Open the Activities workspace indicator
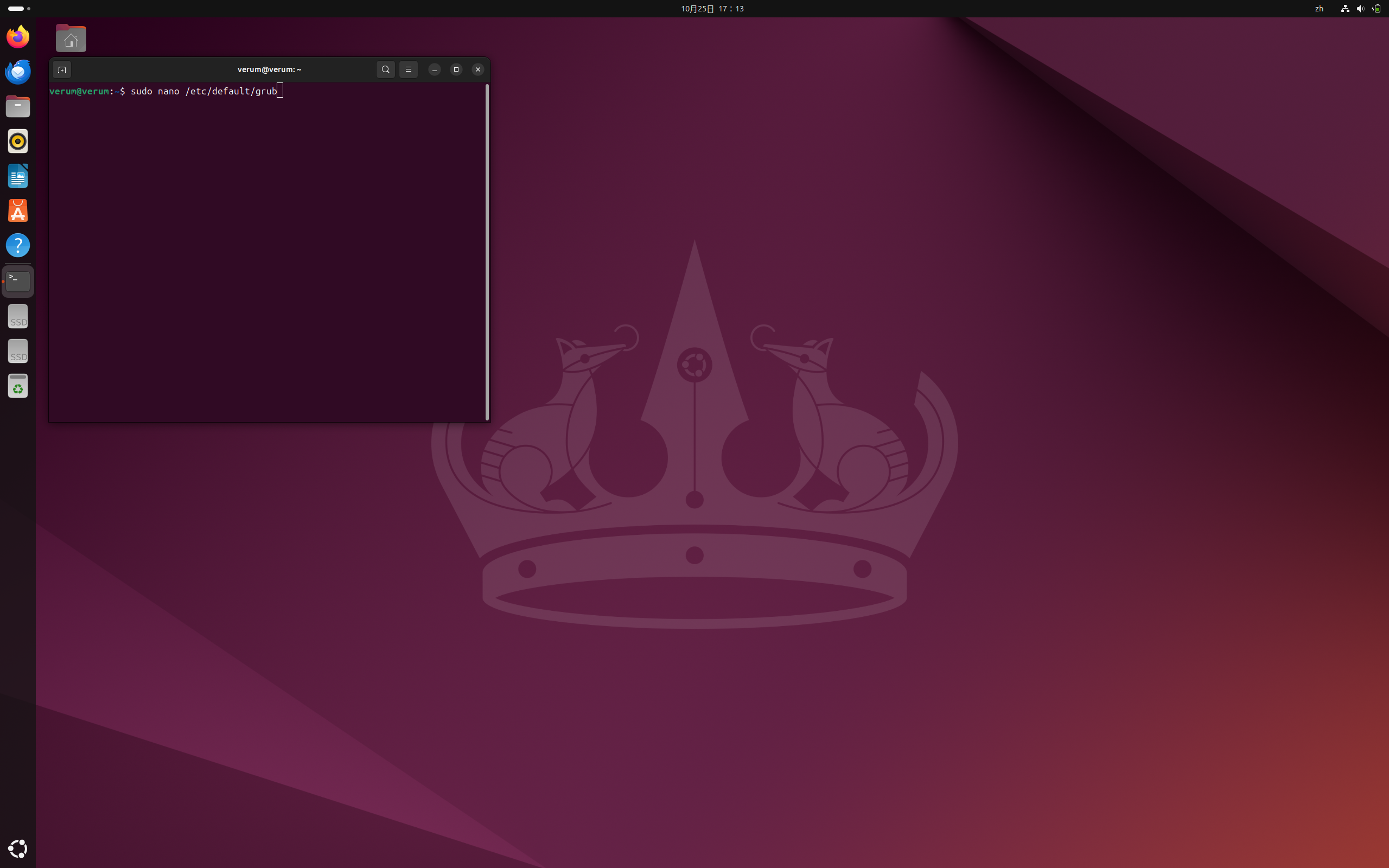The image size is (1389, 868). click(x=19, y=9)
